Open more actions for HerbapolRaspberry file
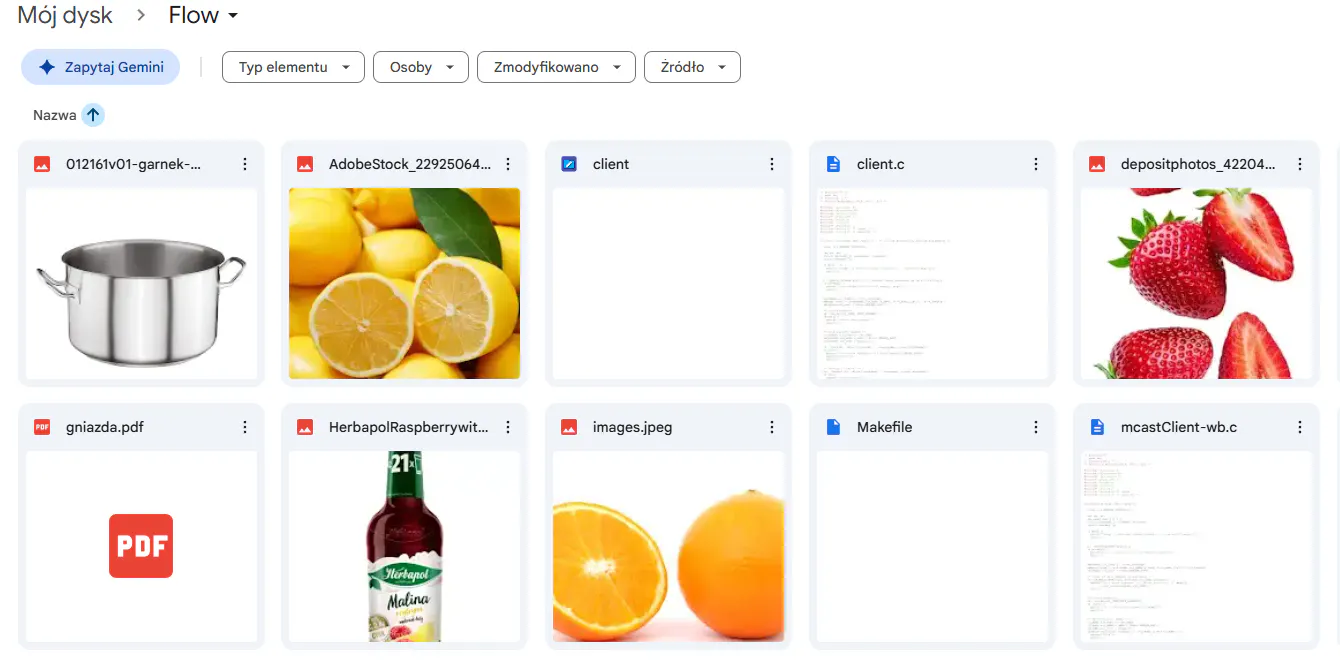This screenshot has height=661, width=1340. click(x=508, y=427)
